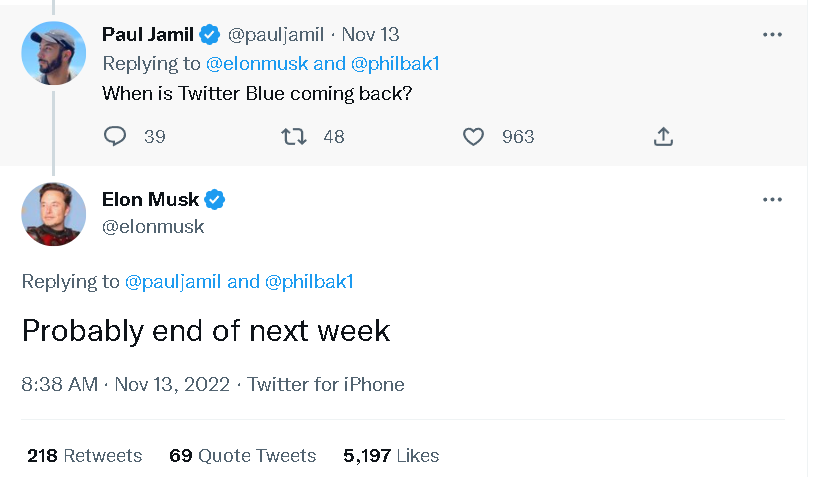
Task: Click the reply icon on Paul Jamil's tweet
Action: click(x=116, y=137)
